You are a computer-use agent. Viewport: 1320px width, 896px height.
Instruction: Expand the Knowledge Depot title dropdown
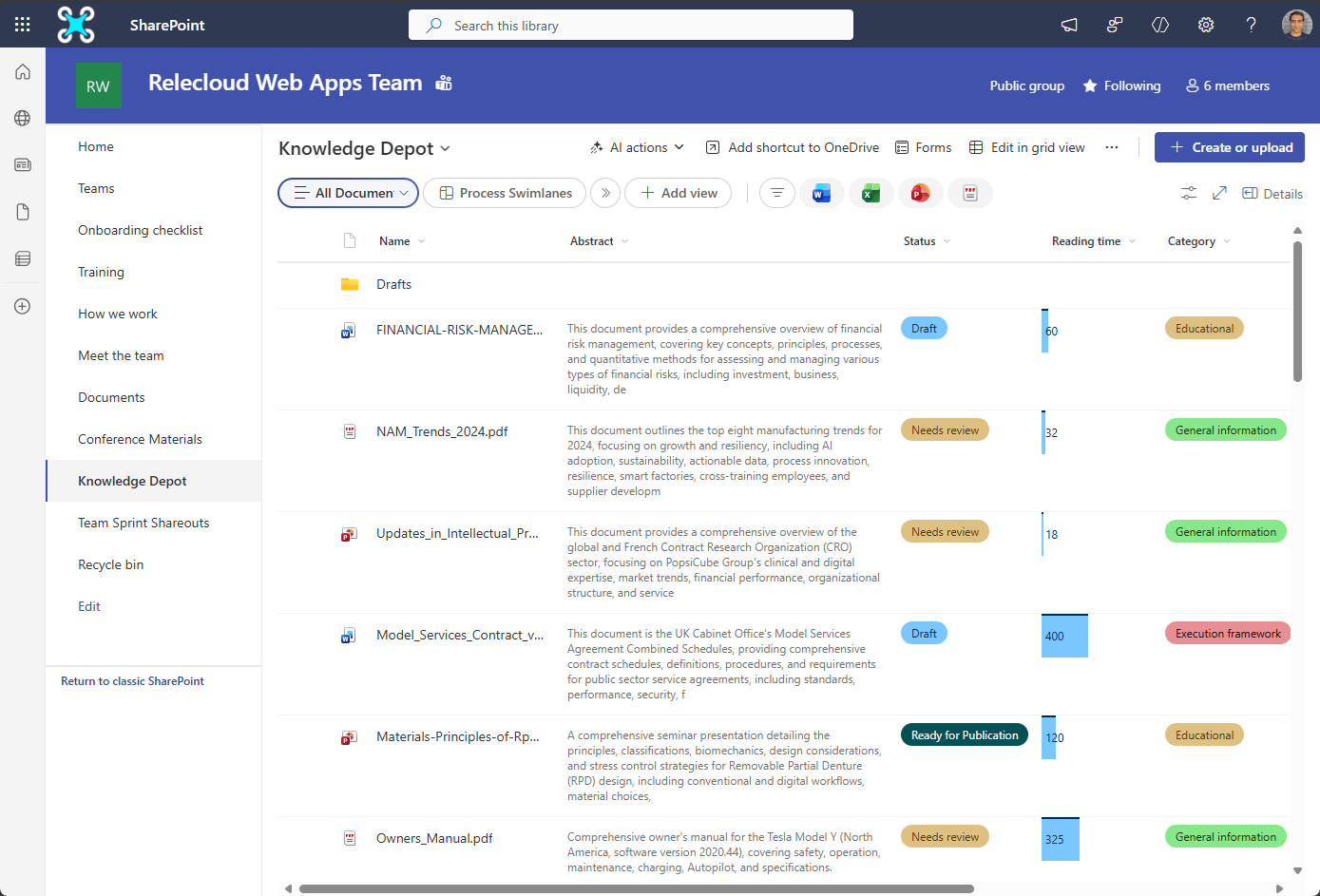click(x=443, y=148)
